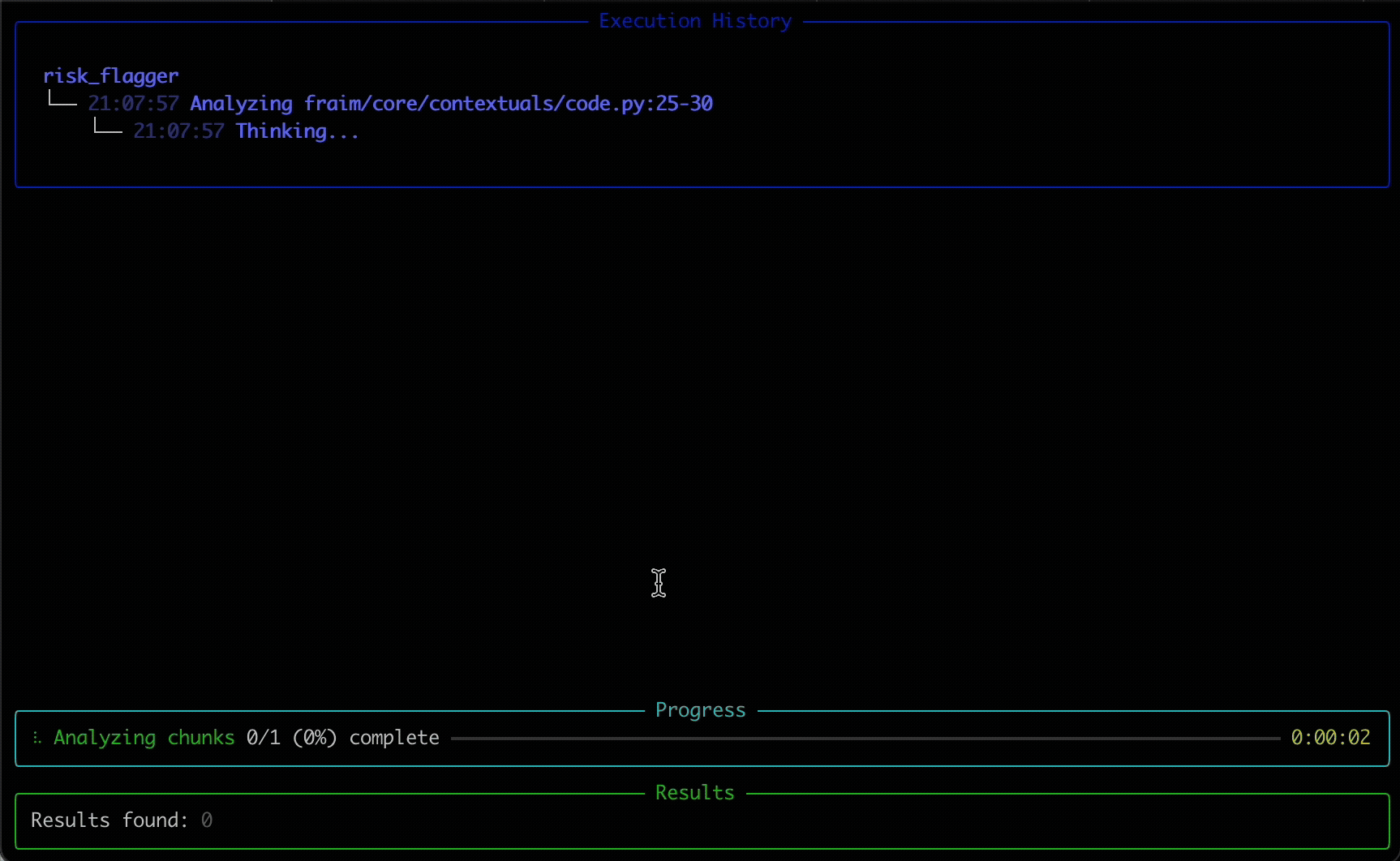The width and height of the screenshot is (1400, 861).
Task: Click the spinner icon beside Analyzing chunks
Action: [37, 738]
